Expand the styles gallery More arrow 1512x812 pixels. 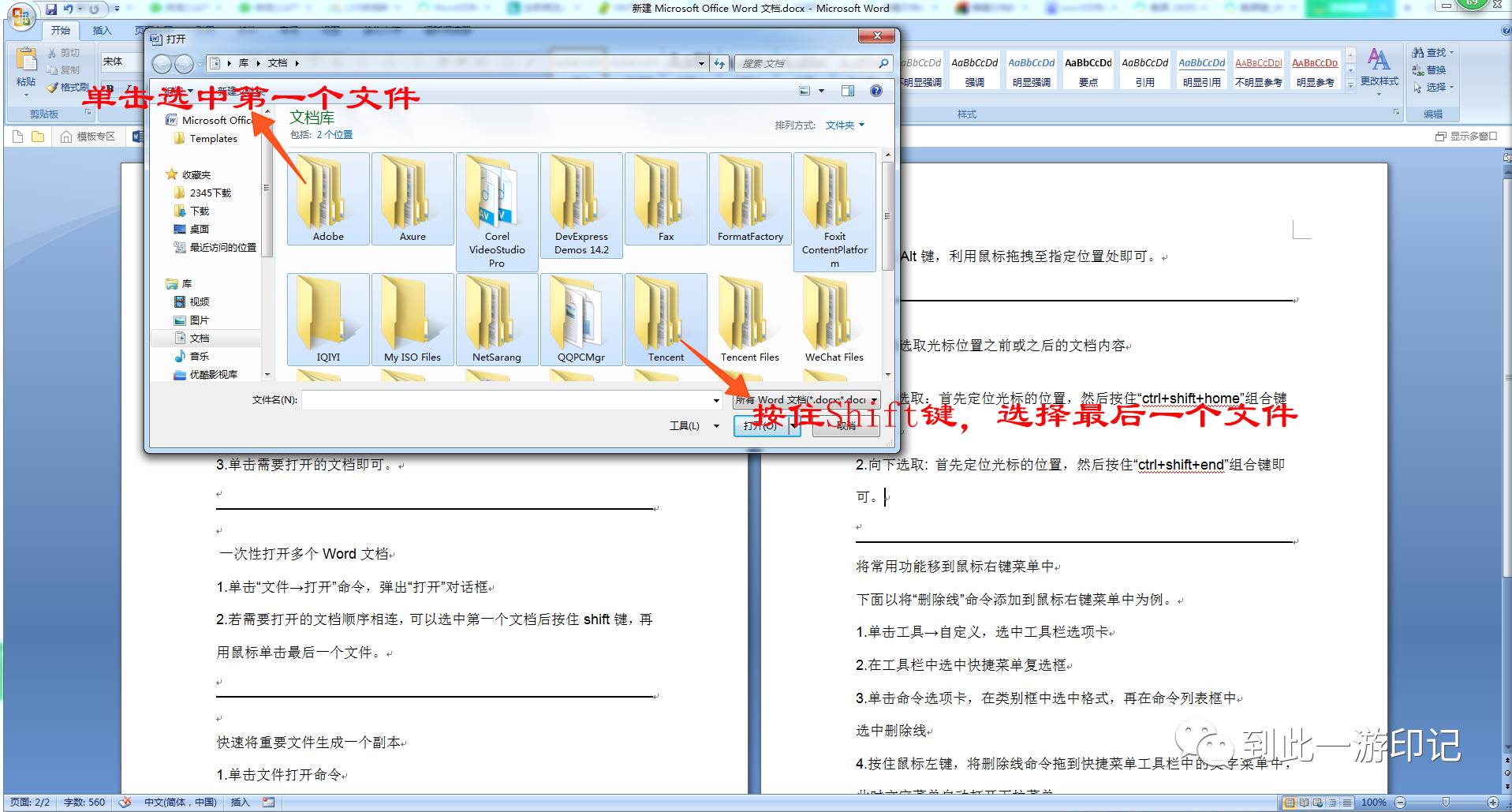(1350, 84)
